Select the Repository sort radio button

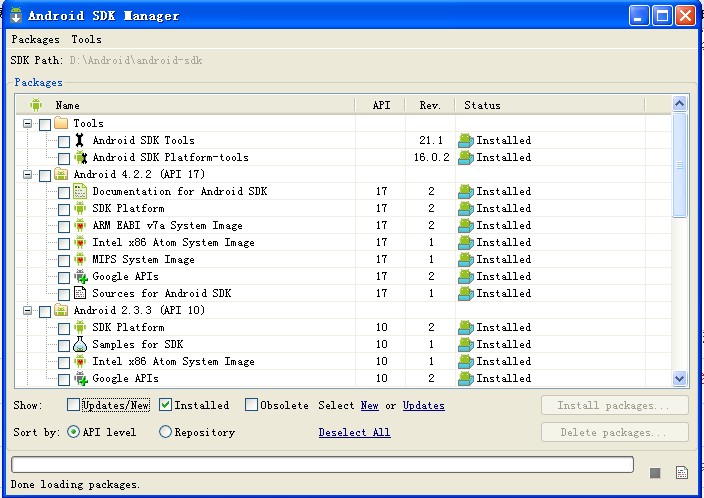click(x=165, y=432)
